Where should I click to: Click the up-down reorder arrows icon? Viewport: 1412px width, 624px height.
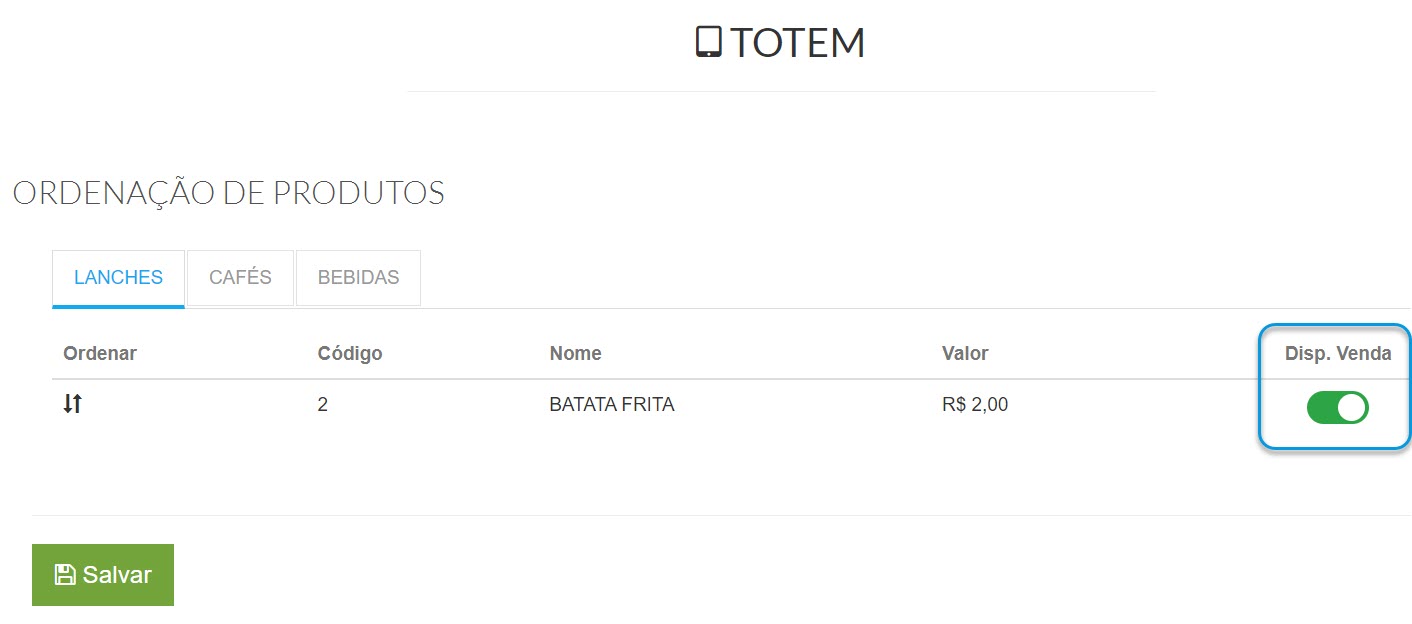(x=72, y=404)
